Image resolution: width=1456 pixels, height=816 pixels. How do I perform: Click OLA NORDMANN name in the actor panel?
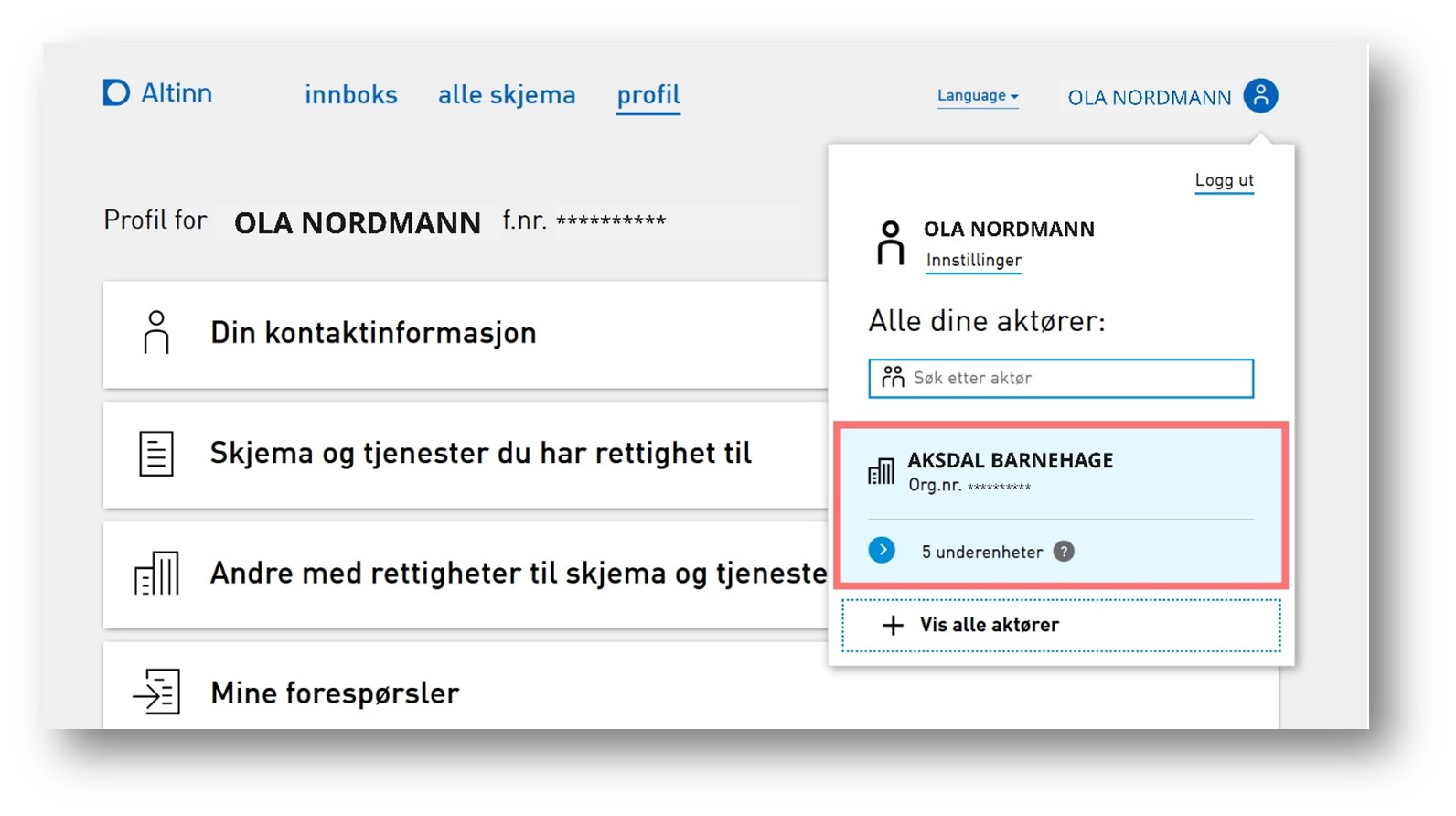[1009, 229]
